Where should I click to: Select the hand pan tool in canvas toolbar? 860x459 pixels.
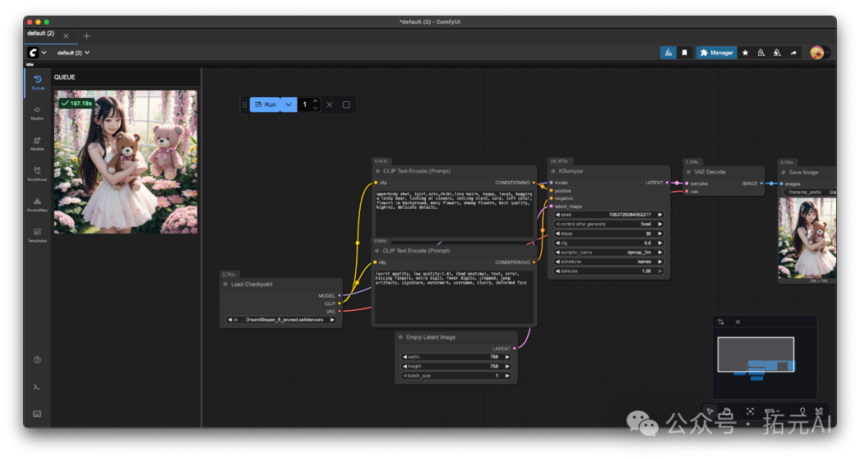pos(727,411)
